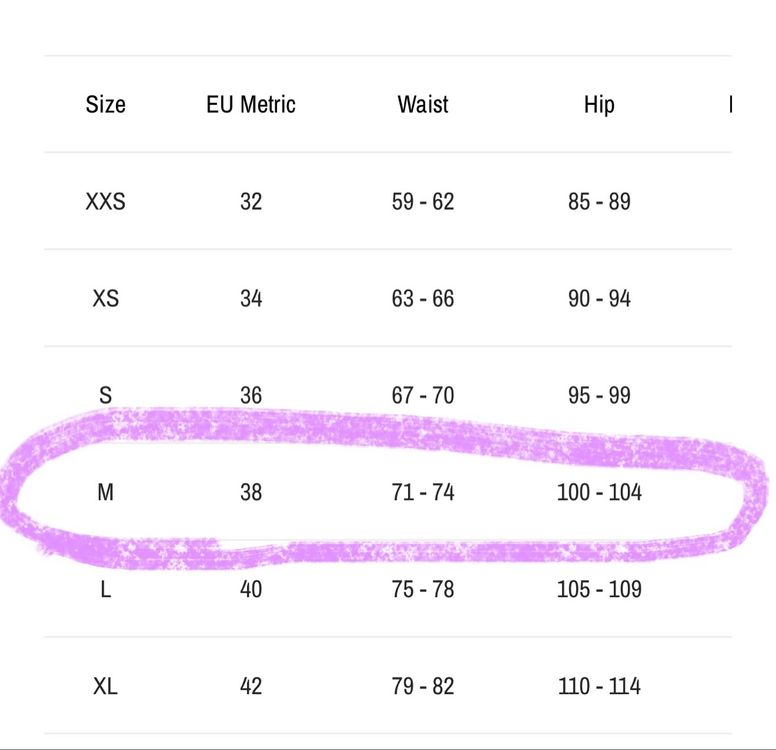Click waist range 59 - 62
Screen dimensions: 776x750
pos(423,201)
